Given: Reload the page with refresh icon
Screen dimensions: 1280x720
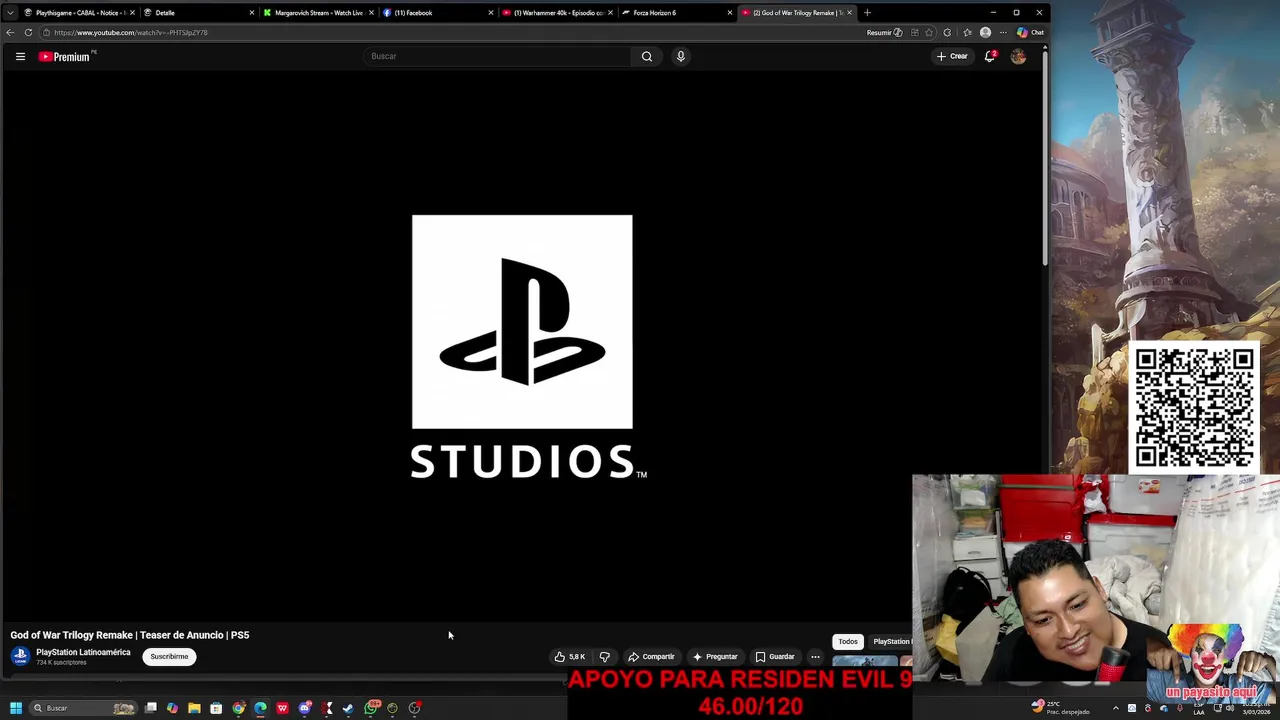Looking at the screenshot, I should [x=28, y=32].
